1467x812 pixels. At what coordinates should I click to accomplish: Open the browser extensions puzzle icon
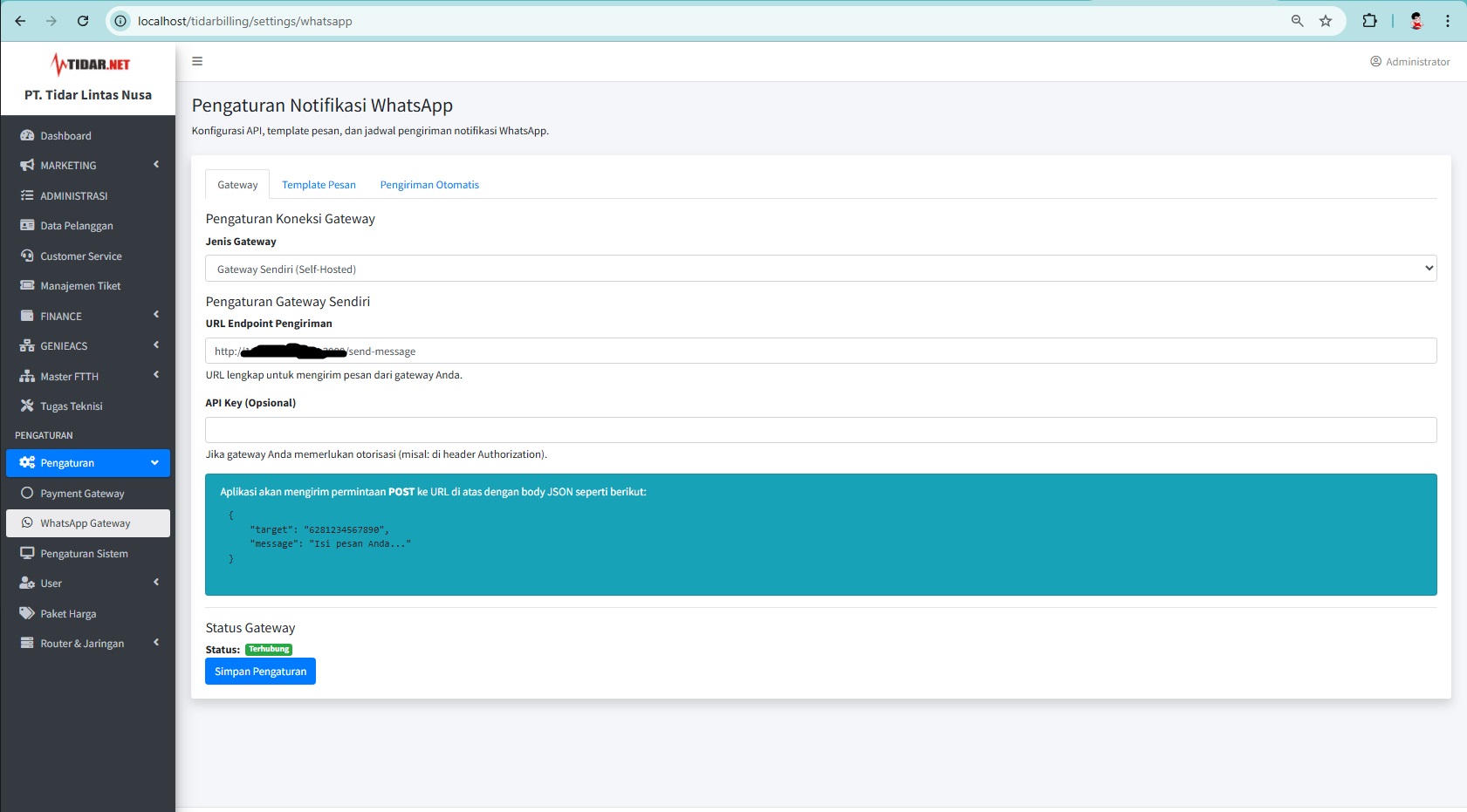(1369, 21)
